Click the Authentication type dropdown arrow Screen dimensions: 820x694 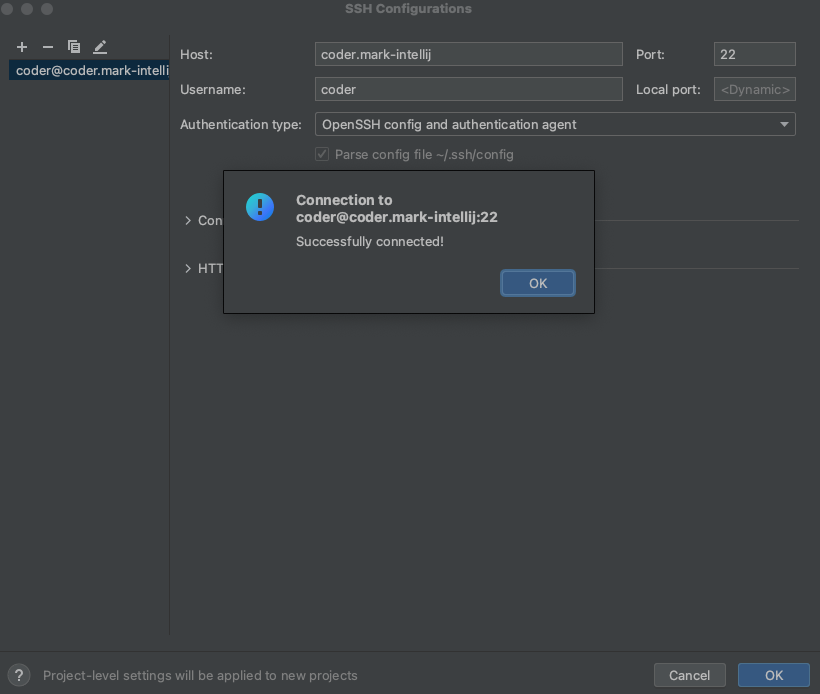[x=784, y=124]
